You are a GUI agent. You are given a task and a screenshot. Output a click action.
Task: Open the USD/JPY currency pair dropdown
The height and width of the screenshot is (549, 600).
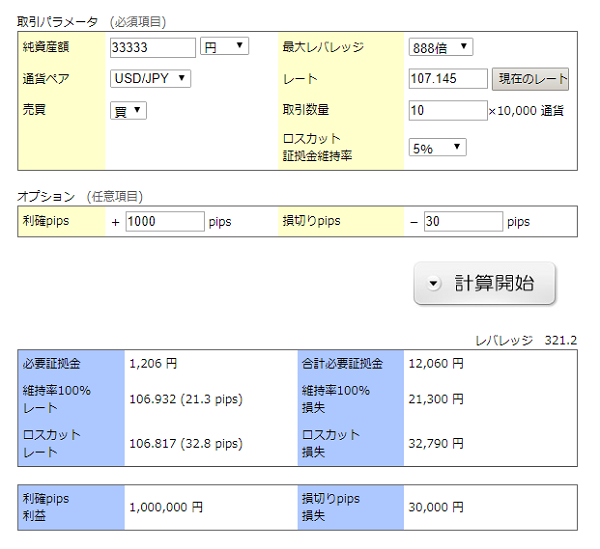150,78
